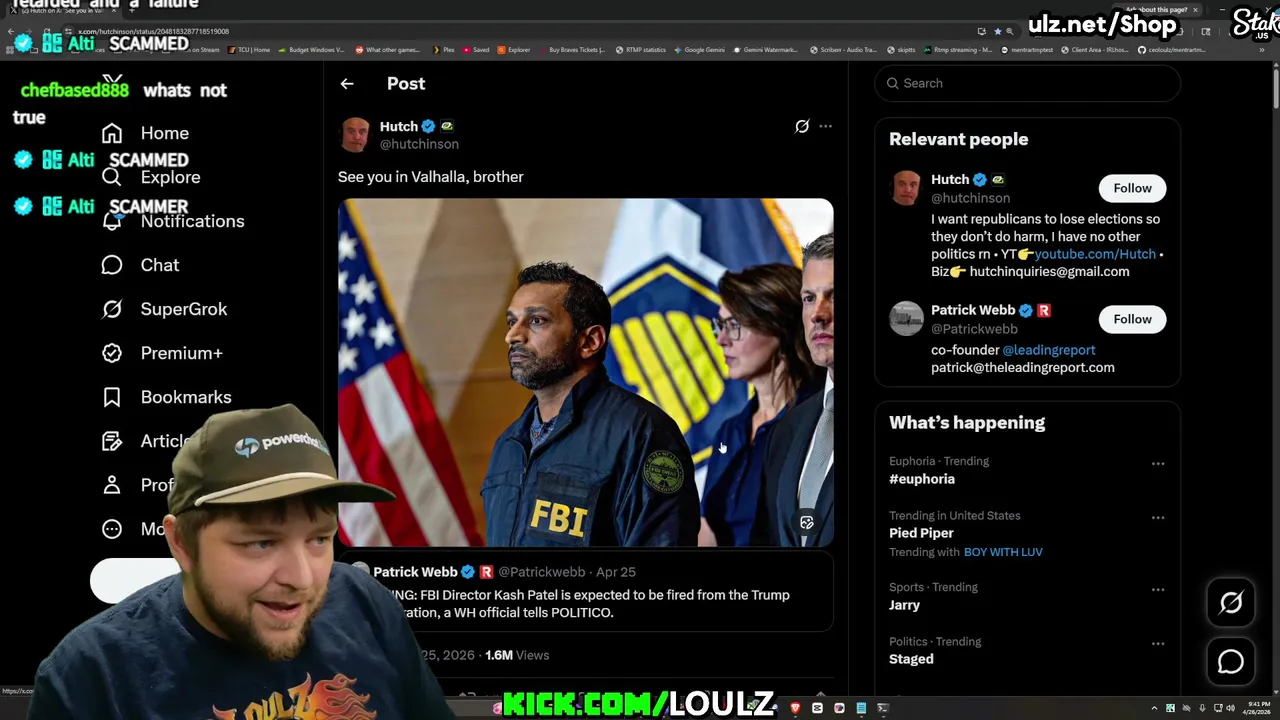Open the quoted Kash Patel POLITICO text
The height and width of the screenshot is (720, 1280).
tap(590, 604)
